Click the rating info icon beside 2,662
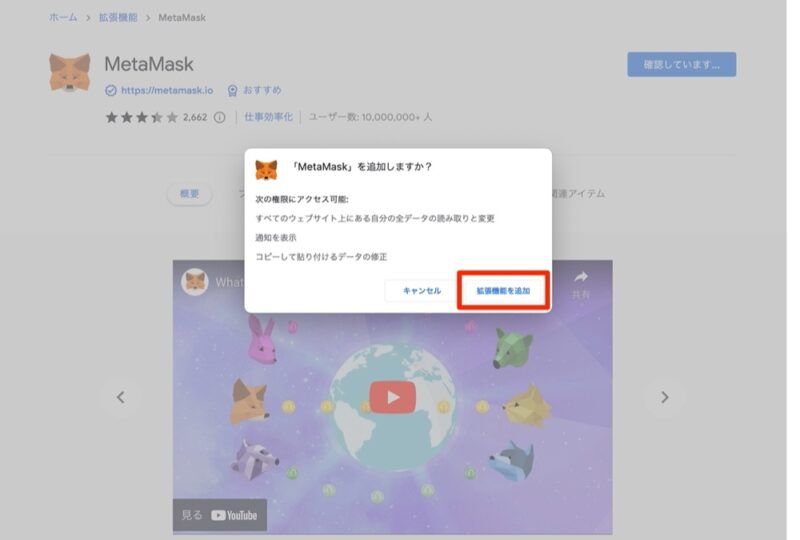The image size is (800, 540). point(219,117)
